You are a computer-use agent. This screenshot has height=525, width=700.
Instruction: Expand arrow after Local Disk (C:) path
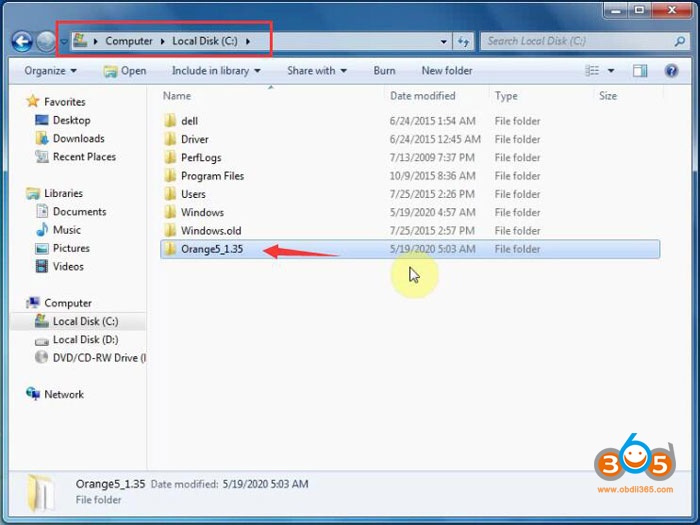point(248,42)
